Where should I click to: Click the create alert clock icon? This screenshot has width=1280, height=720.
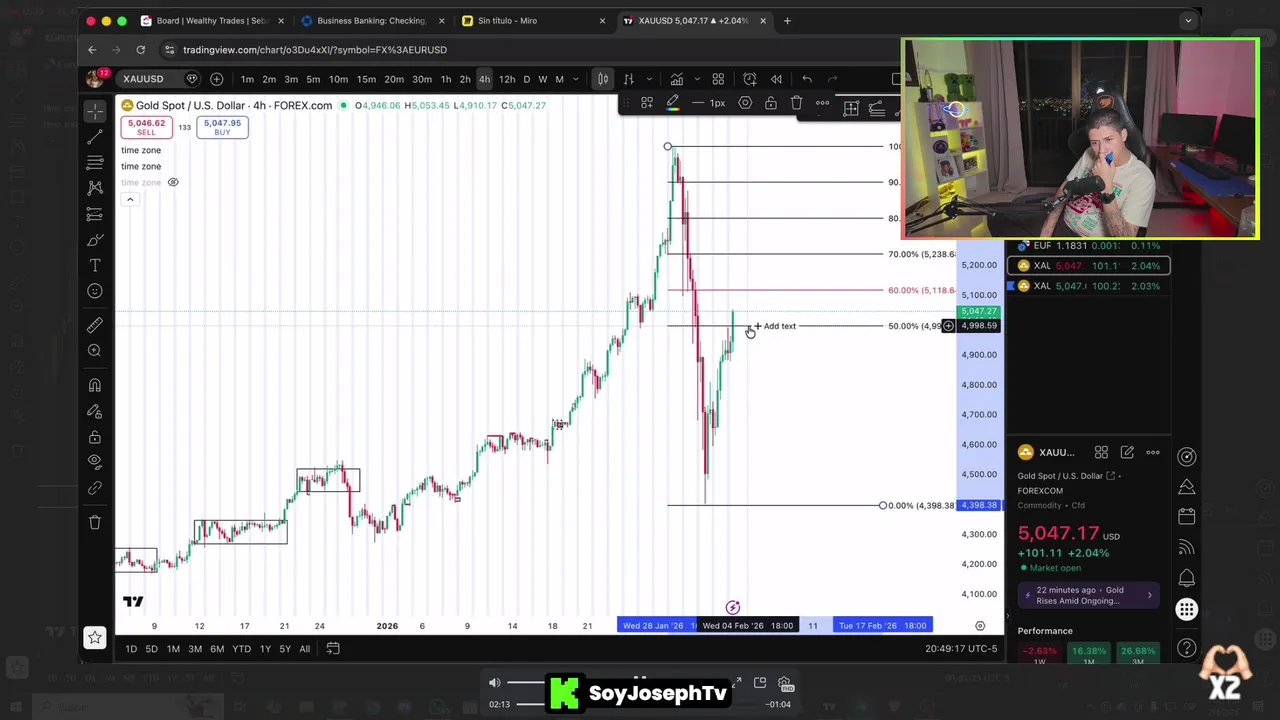point(750,79)
